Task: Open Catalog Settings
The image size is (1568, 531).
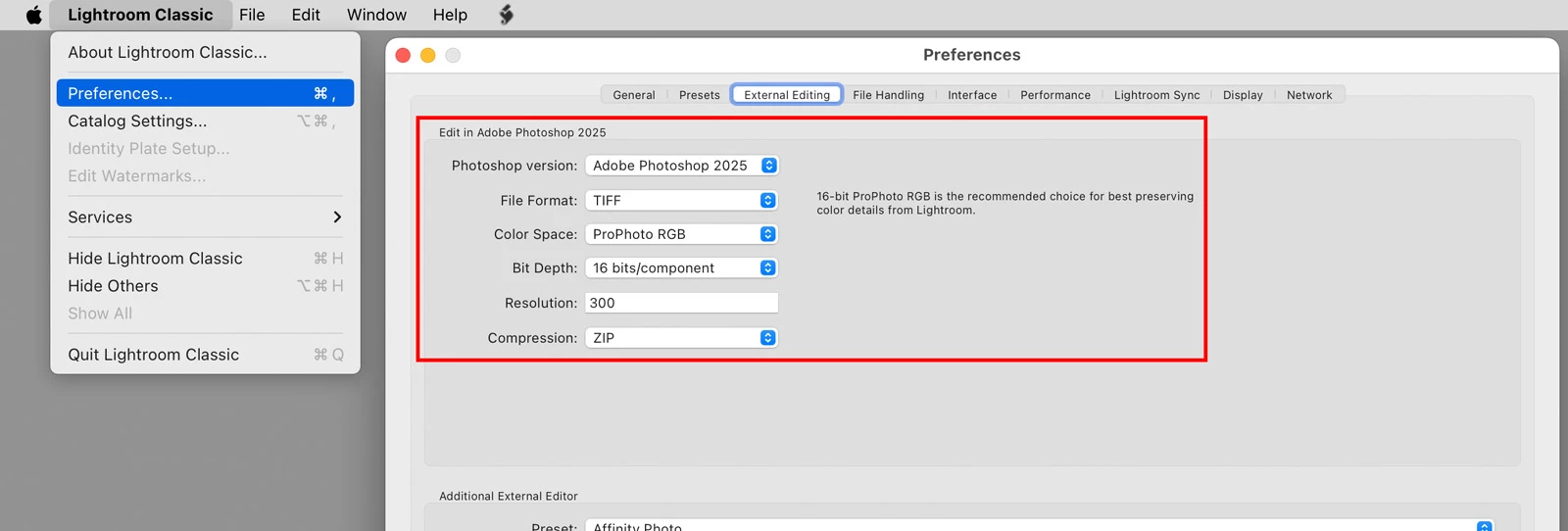Action: (205, 121)
